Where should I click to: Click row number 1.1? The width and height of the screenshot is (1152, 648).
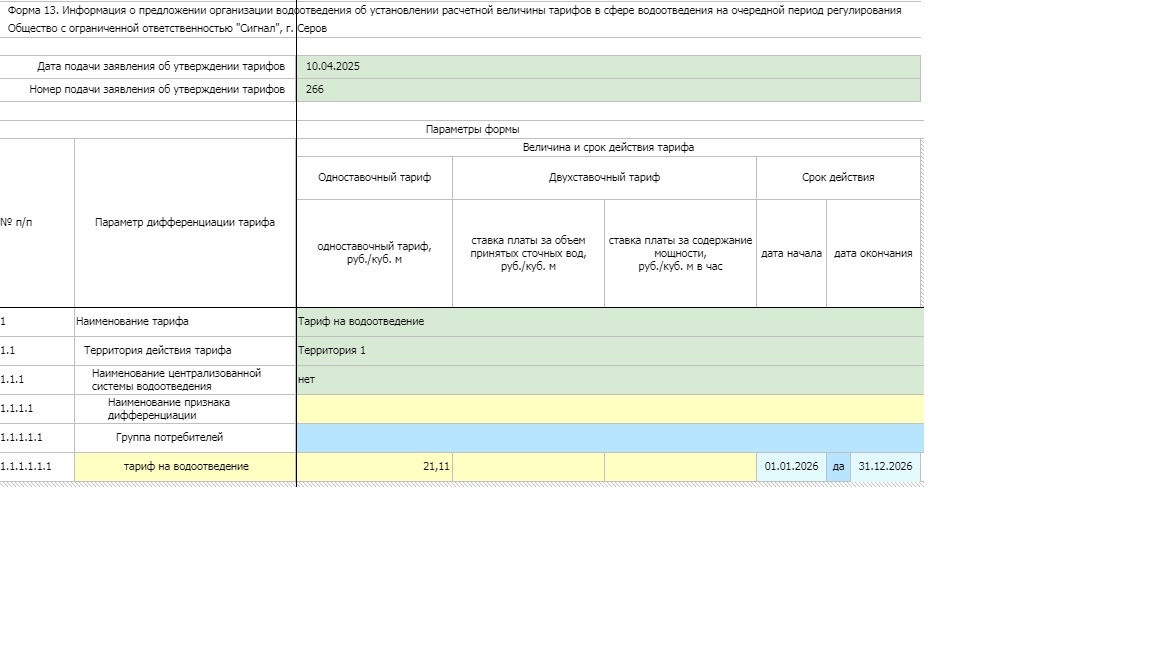[7, 350]
